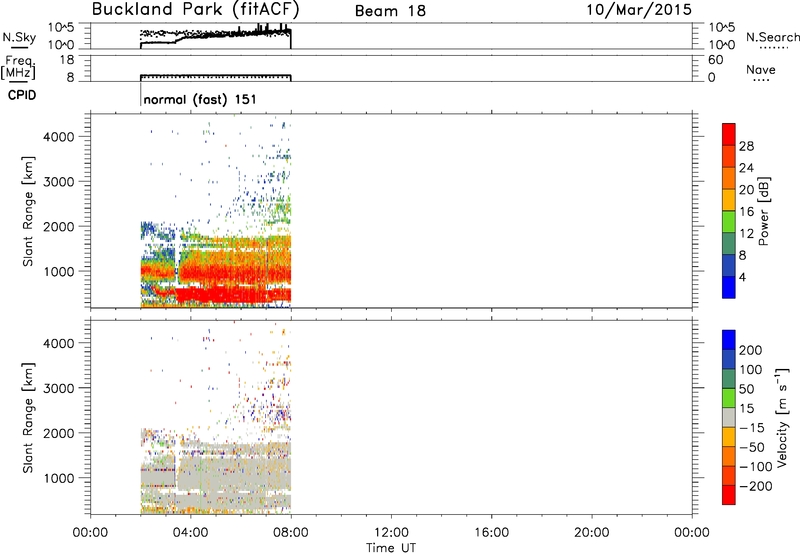Click the 'Velocity [m s-1]' colorbar title
Screen dimensions: 800x554
click(782, 417)
